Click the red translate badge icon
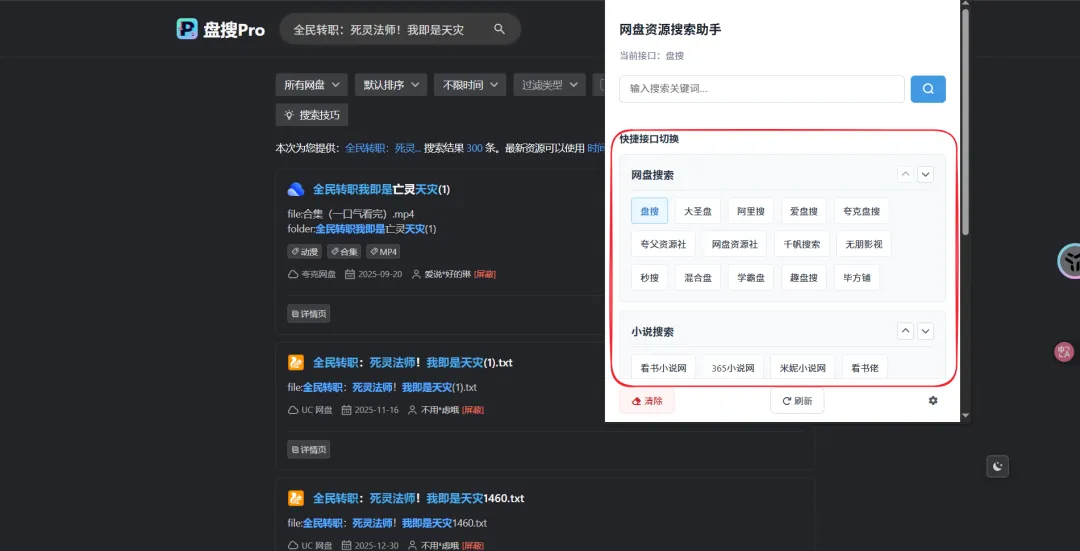The image size is (1080, 551). coord(1064,352)
